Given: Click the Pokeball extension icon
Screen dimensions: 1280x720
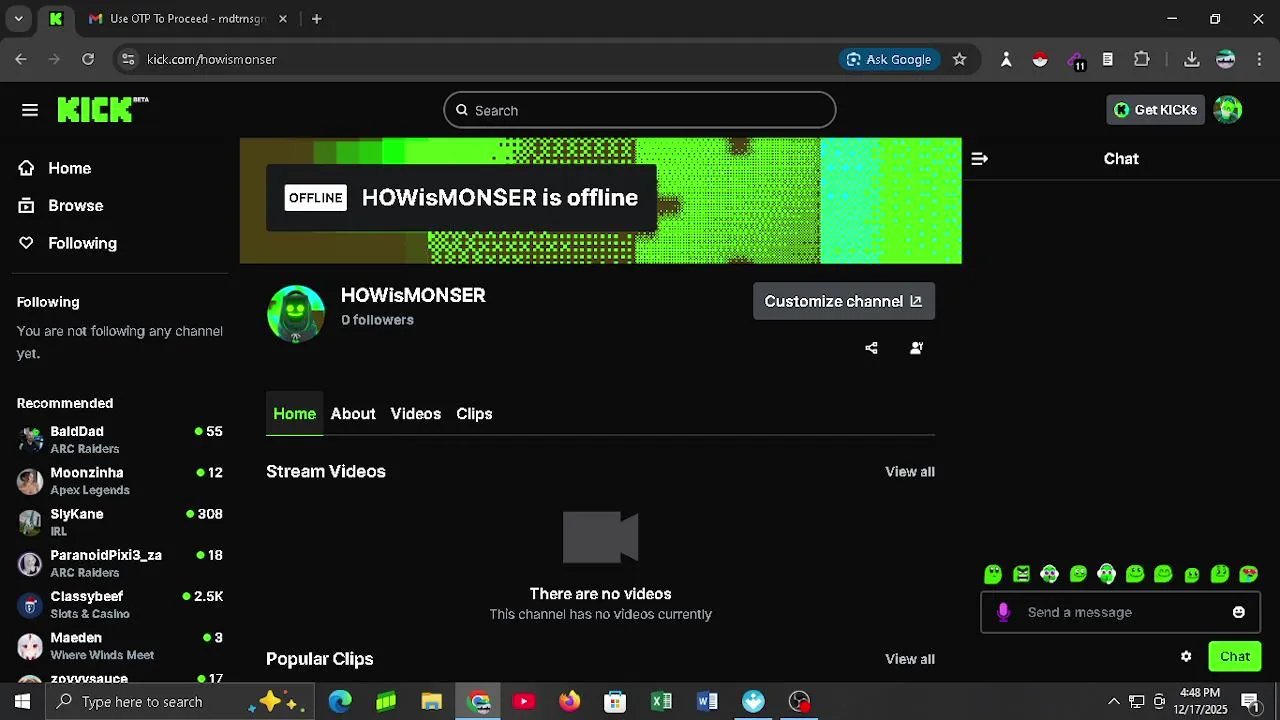Looking at the screenshot, I should [x=1040, y=59].
